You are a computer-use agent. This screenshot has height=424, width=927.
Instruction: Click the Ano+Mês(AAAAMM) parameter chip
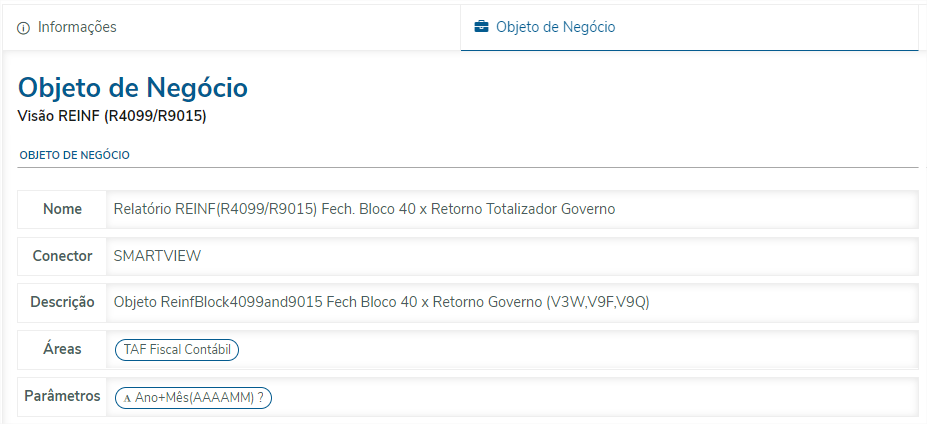coord(194,397)
